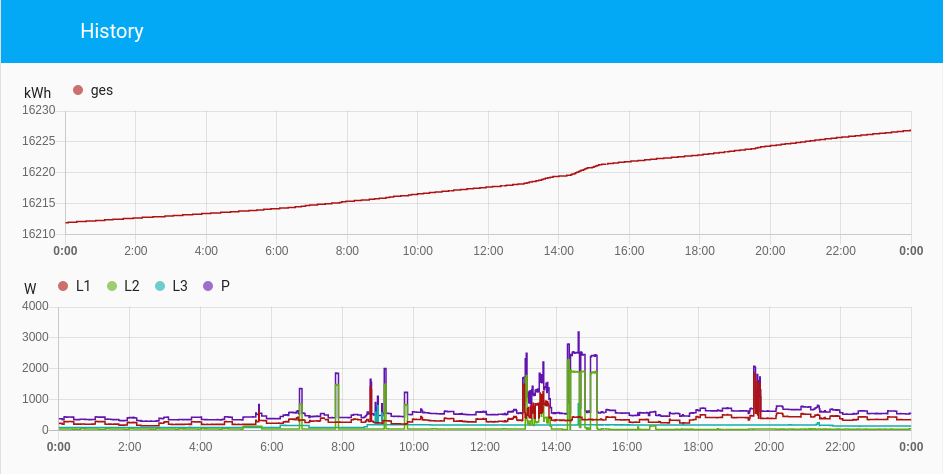Click the 1000 y-axis value in power chart

click(36, 399)
